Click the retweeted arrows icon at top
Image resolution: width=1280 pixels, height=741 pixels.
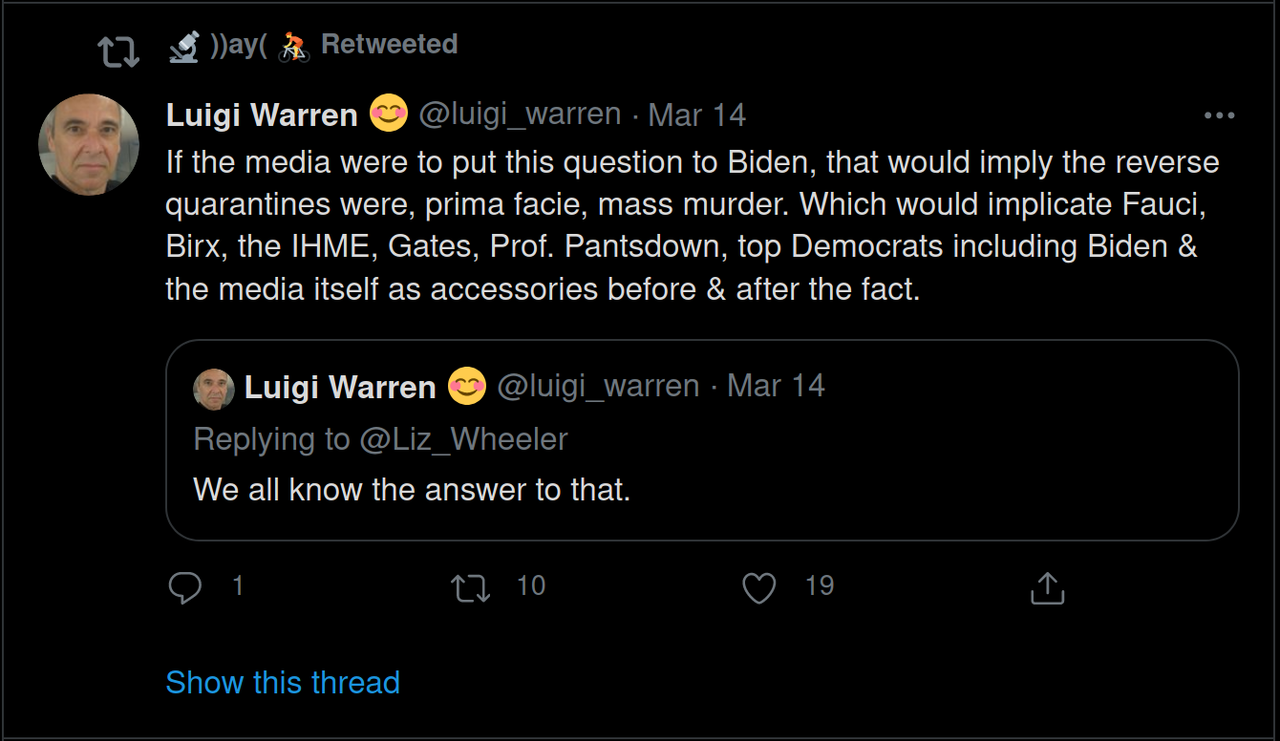(118, 51)
